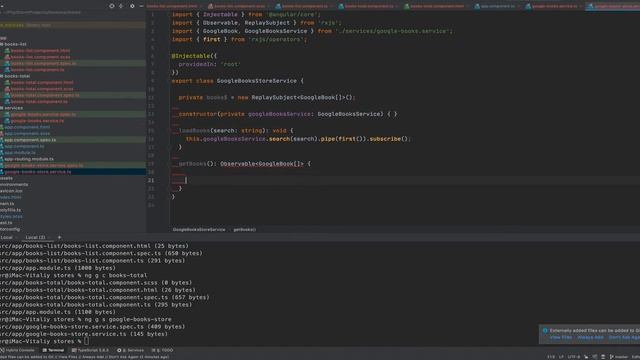Select books-list.component.spec.ts in project tree
Screen dimensions: 640x360
coord(43,63)
